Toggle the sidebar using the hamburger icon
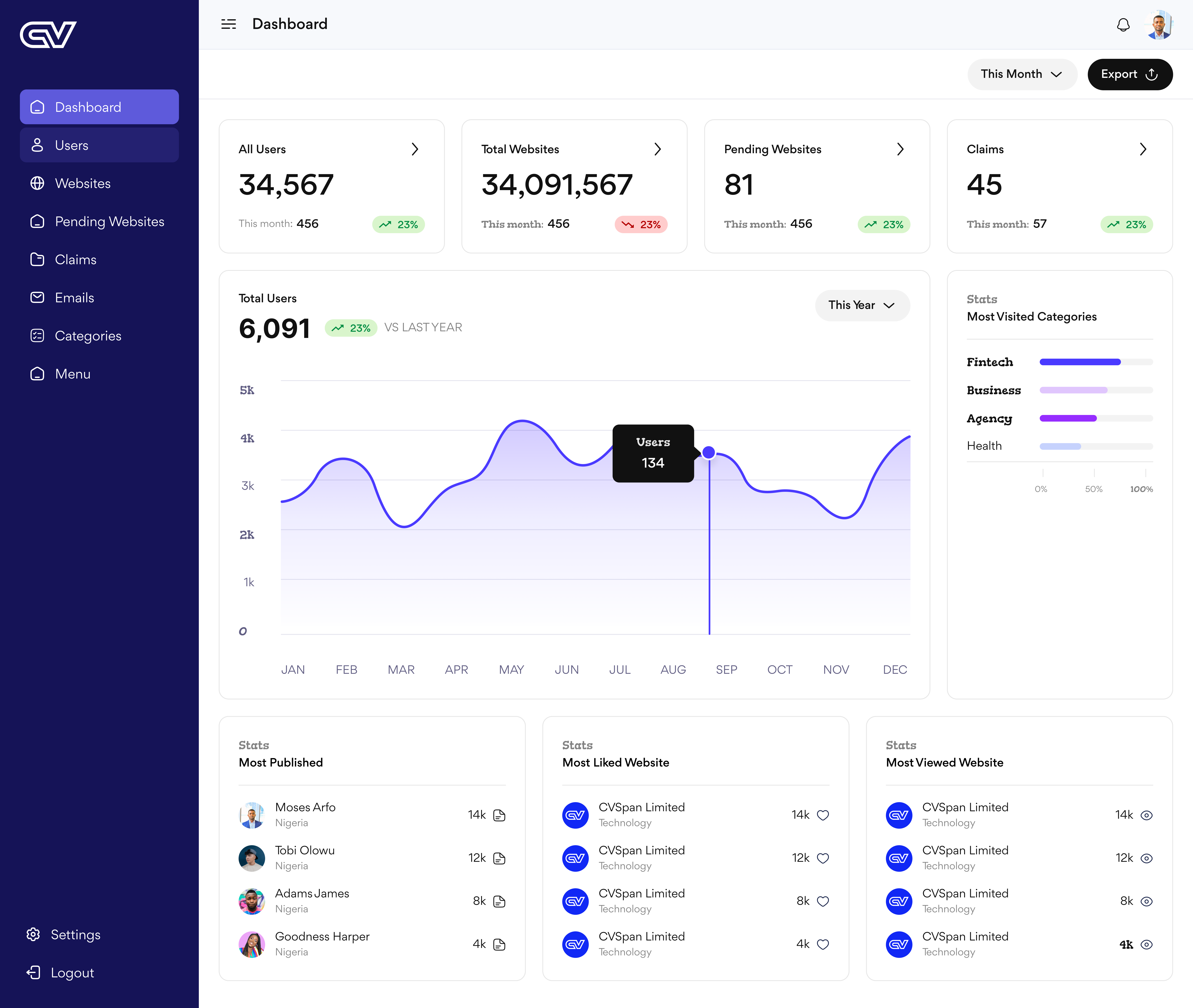The width and height of the screenshot is (1193, 1008). pos(229,24)
